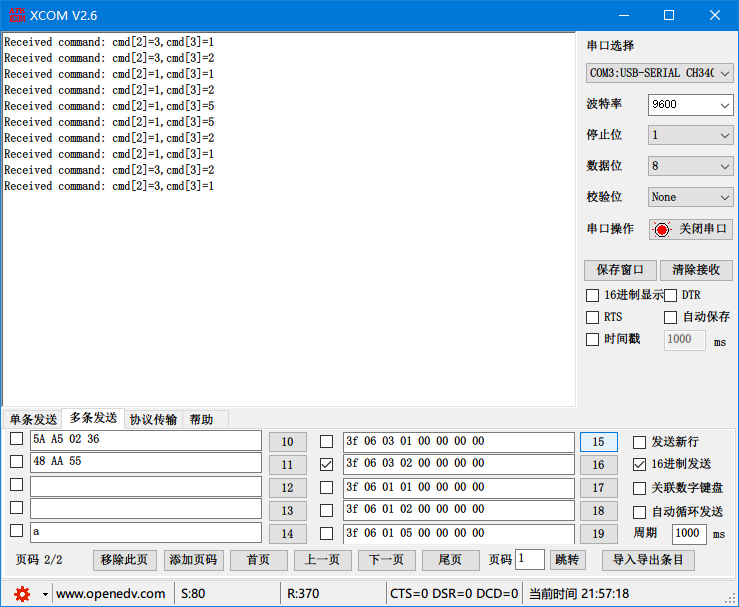Uncheck the box beside 3f 06 03 02 entry
This screenshot has width=739, height=607.
[326, 464]
